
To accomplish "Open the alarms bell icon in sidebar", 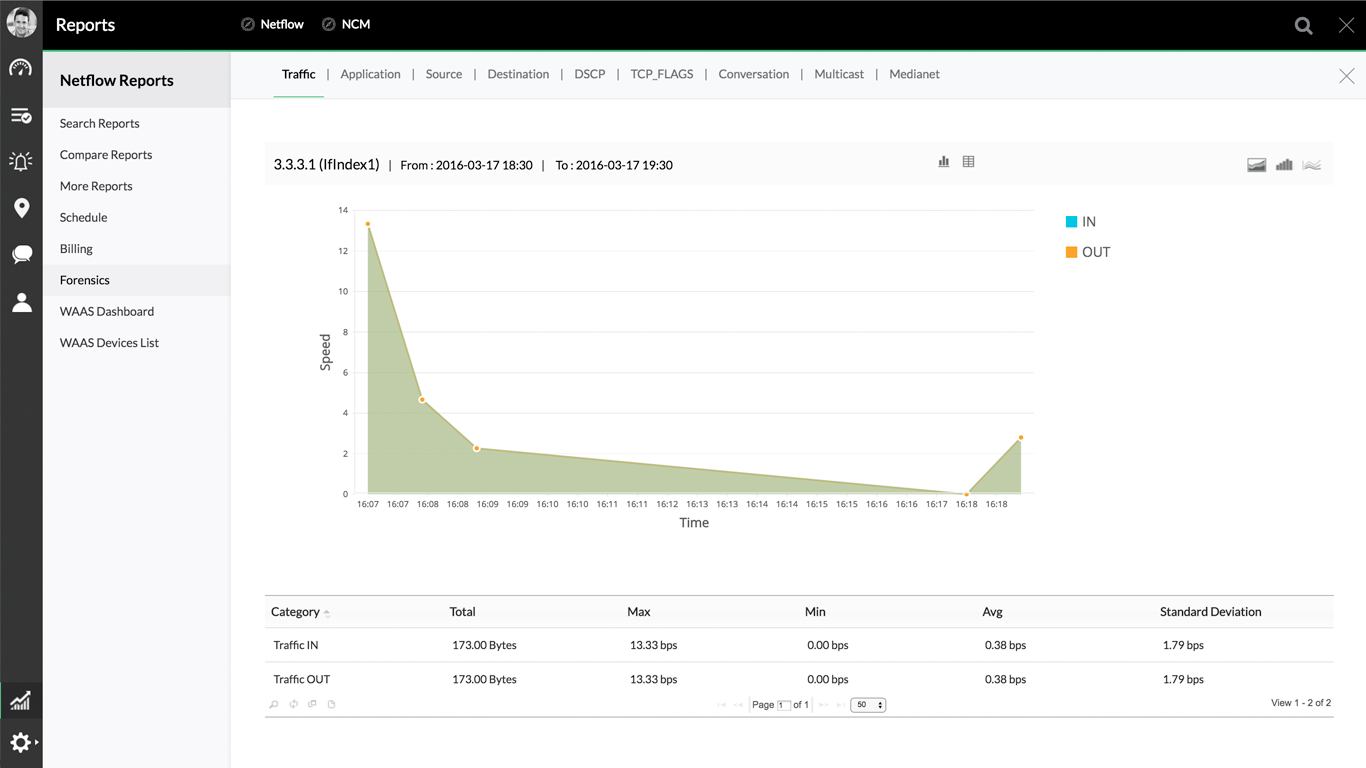I will (21, 161).
